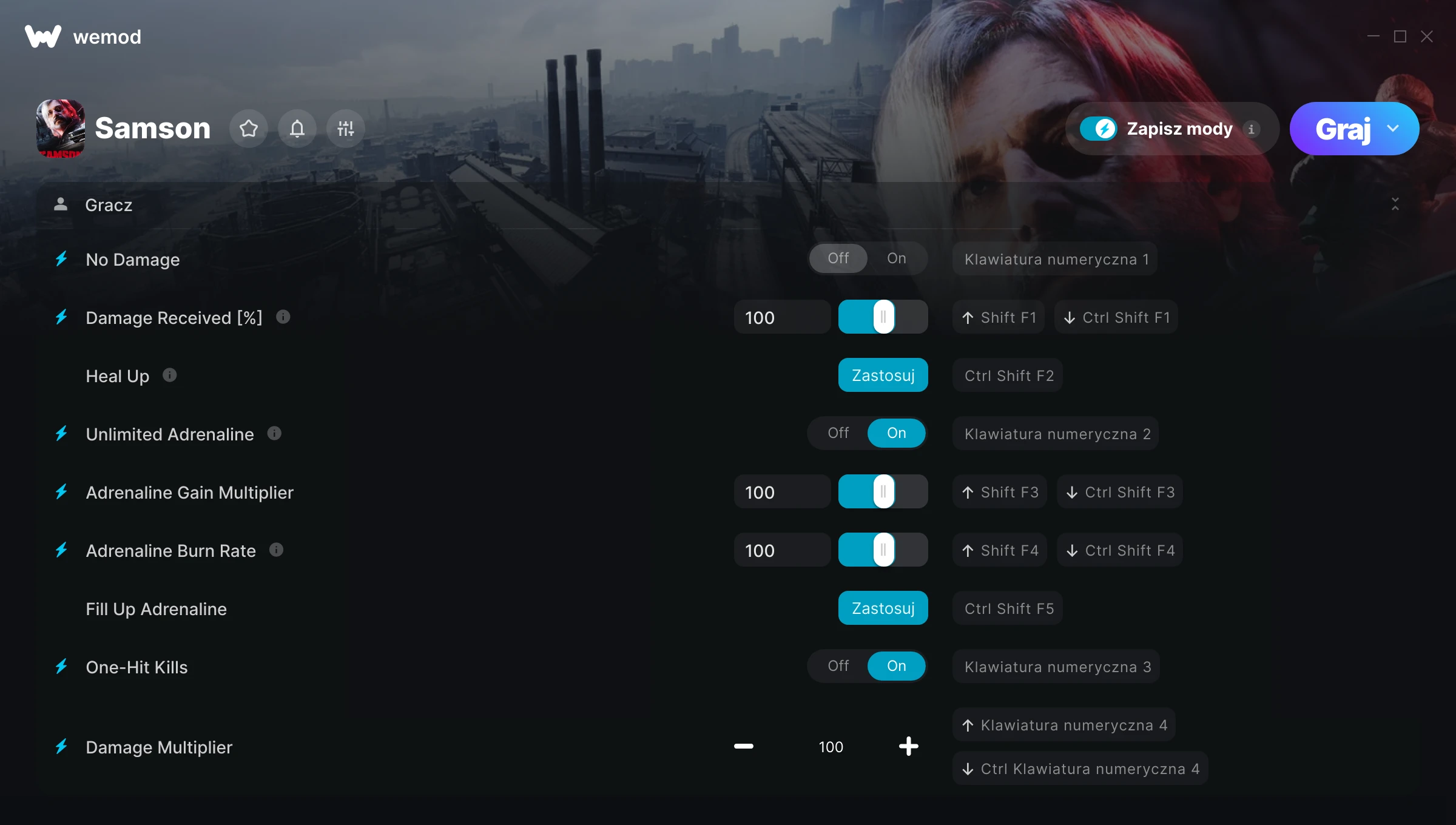Switch Unlimited Adrenaline to Off
This screenshot has width=1456, height=825.
(x=838, y=433)
